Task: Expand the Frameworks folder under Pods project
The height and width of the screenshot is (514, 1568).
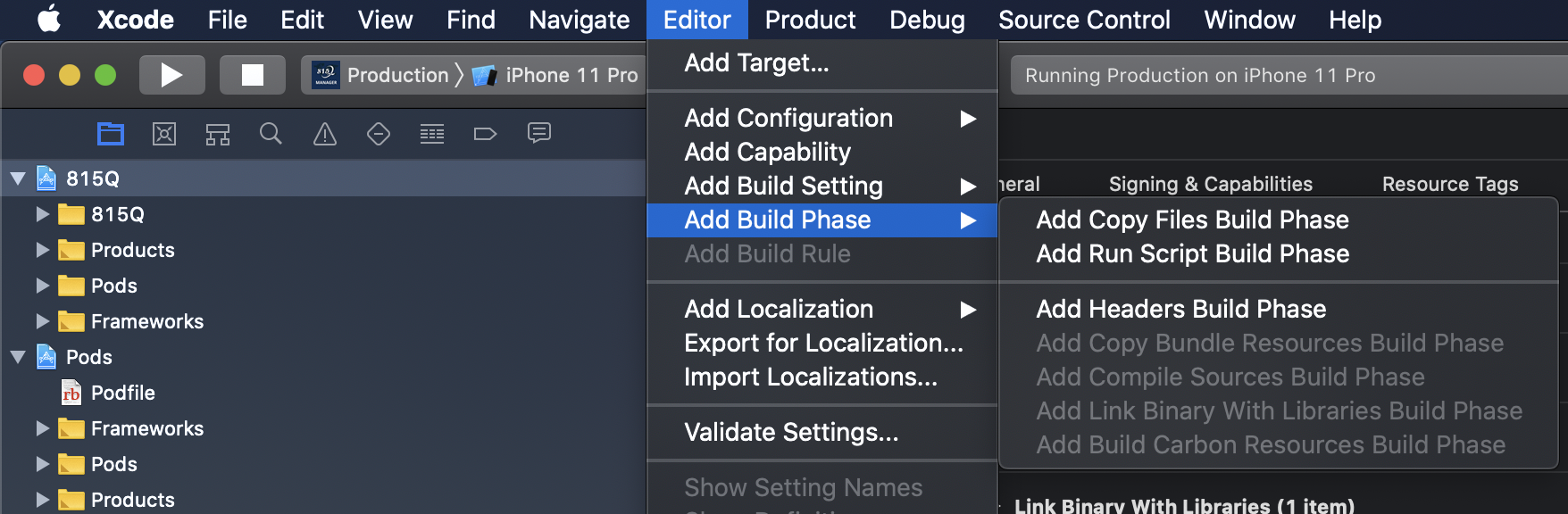Action: (42, 428)
